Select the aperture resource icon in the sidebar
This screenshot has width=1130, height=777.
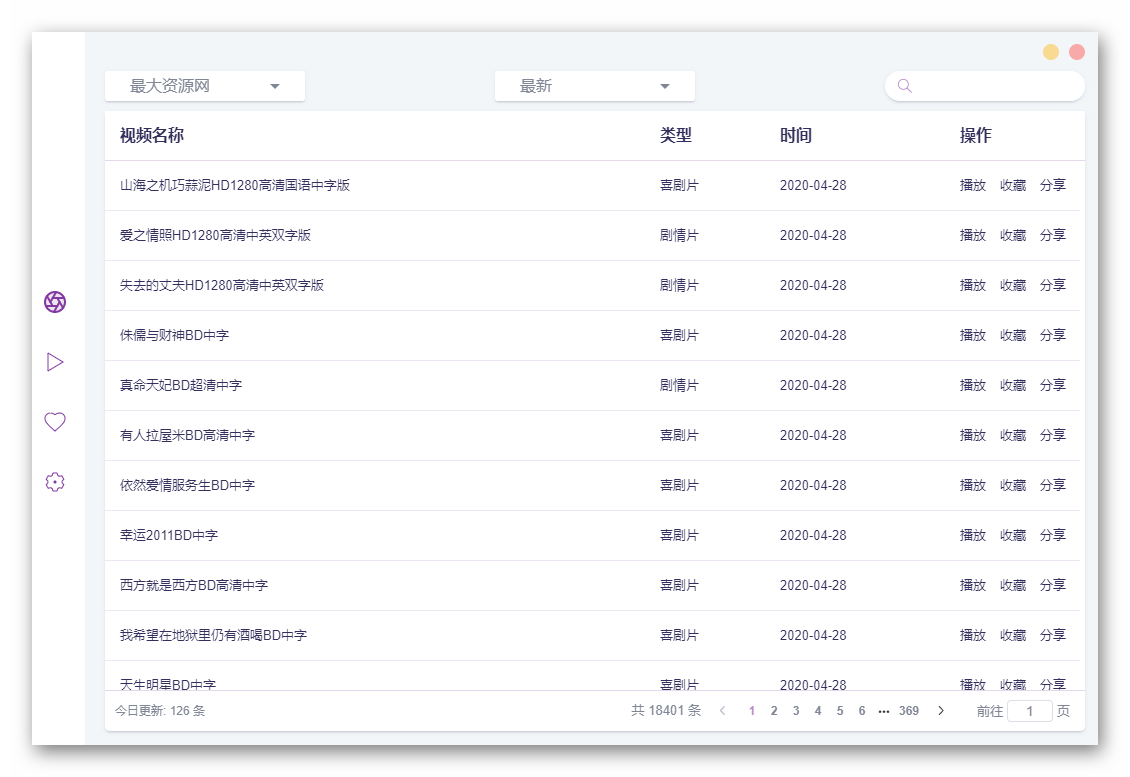click(x=55, y=301)
